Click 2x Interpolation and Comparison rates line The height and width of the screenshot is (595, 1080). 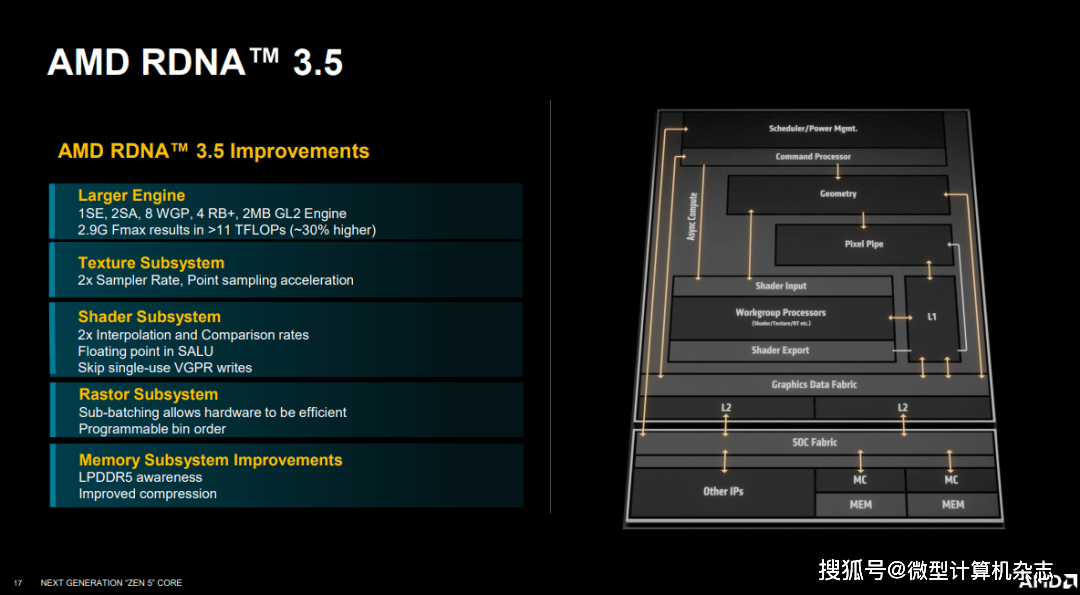[x=194, y=335]
